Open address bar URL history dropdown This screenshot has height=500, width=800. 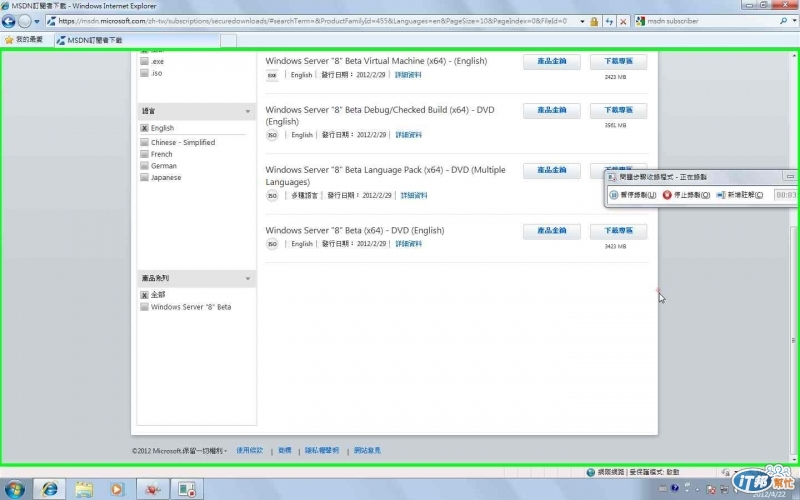tap(582, 21)
